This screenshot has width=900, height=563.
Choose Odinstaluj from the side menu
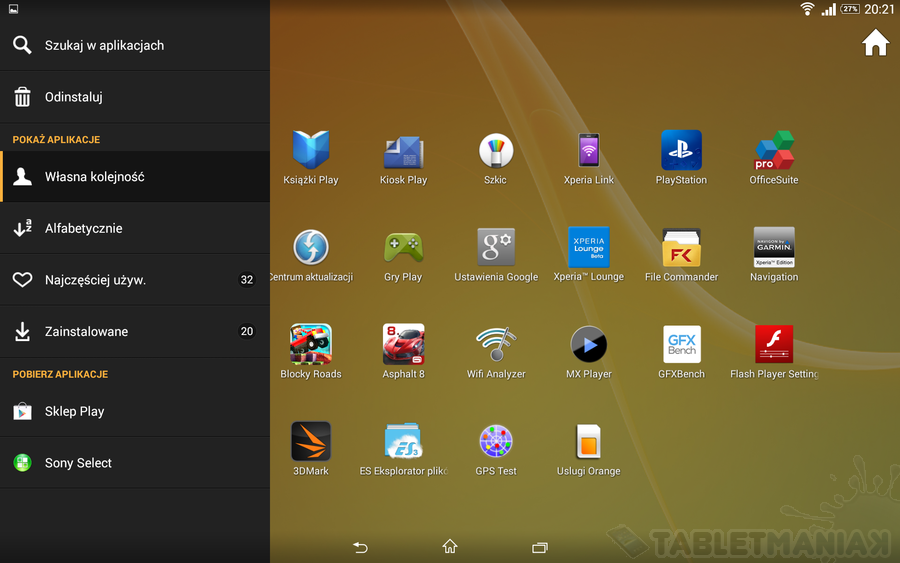[134, 97]
